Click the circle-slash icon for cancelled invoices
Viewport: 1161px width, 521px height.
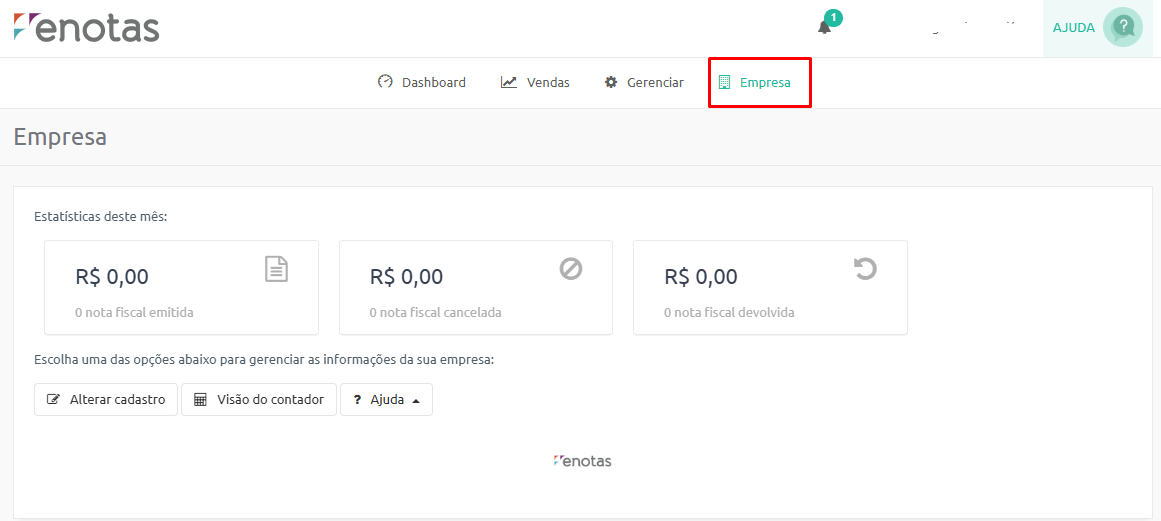click(571, 269)
